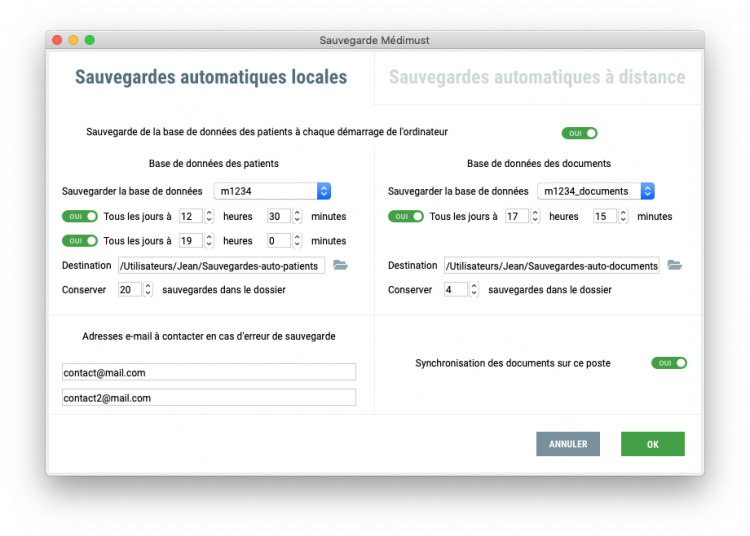
Task: Click the ANNULER button
Action: click(x=568, y=444)
